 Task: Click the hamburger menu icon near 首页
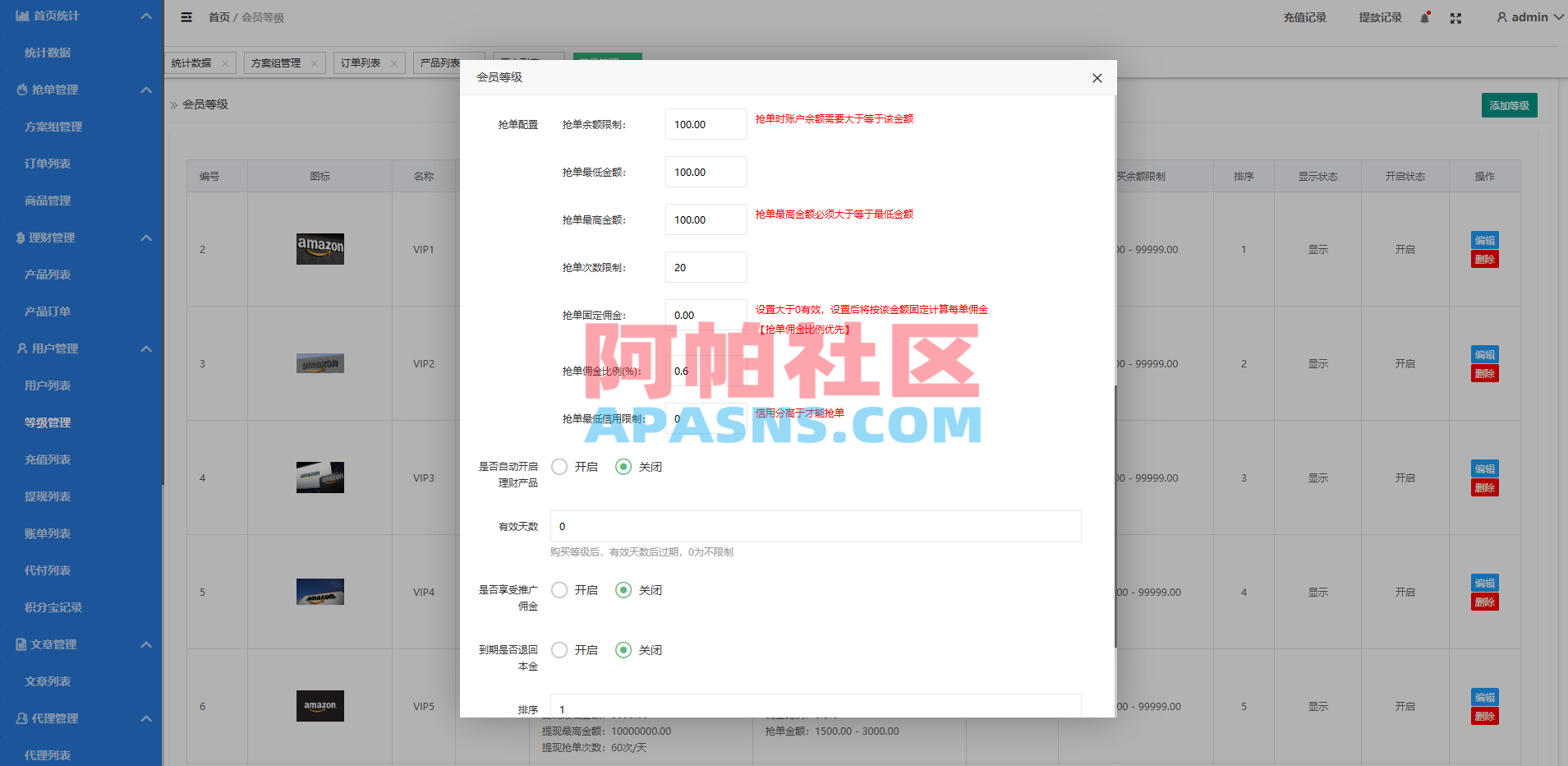(186, 16)
